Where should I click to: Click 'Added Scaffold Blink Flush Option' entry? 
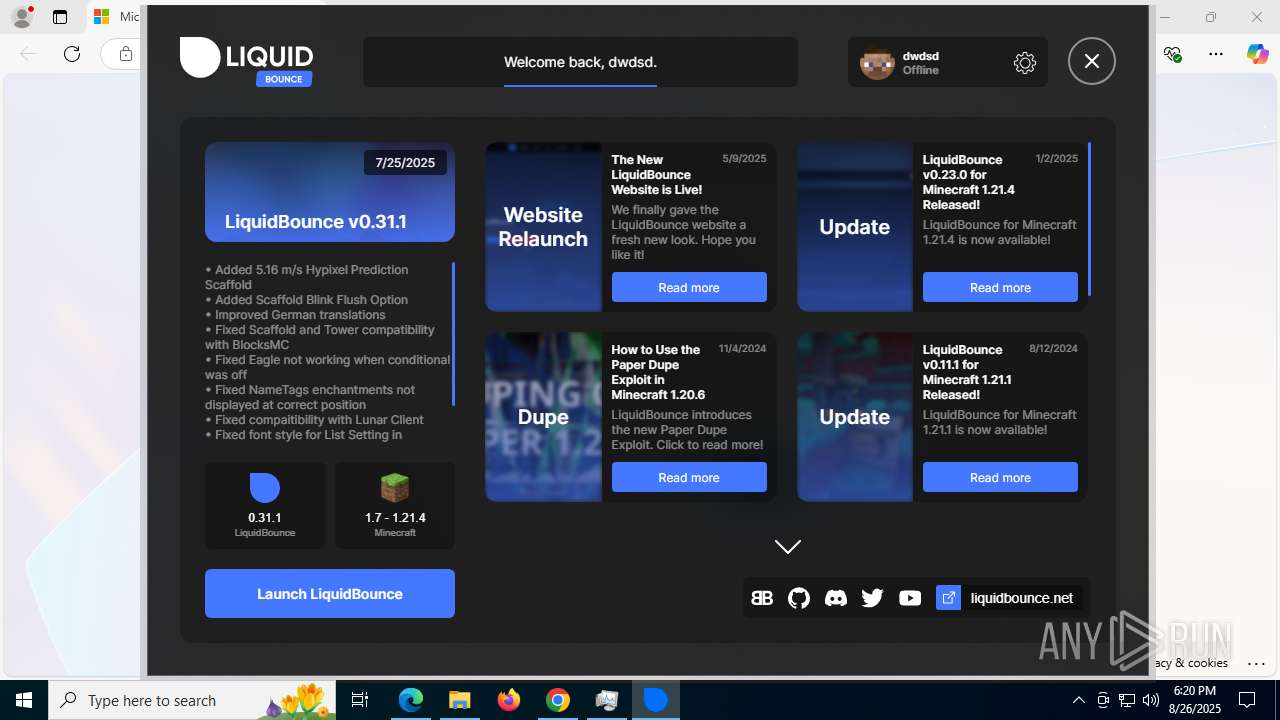point(307,300)
